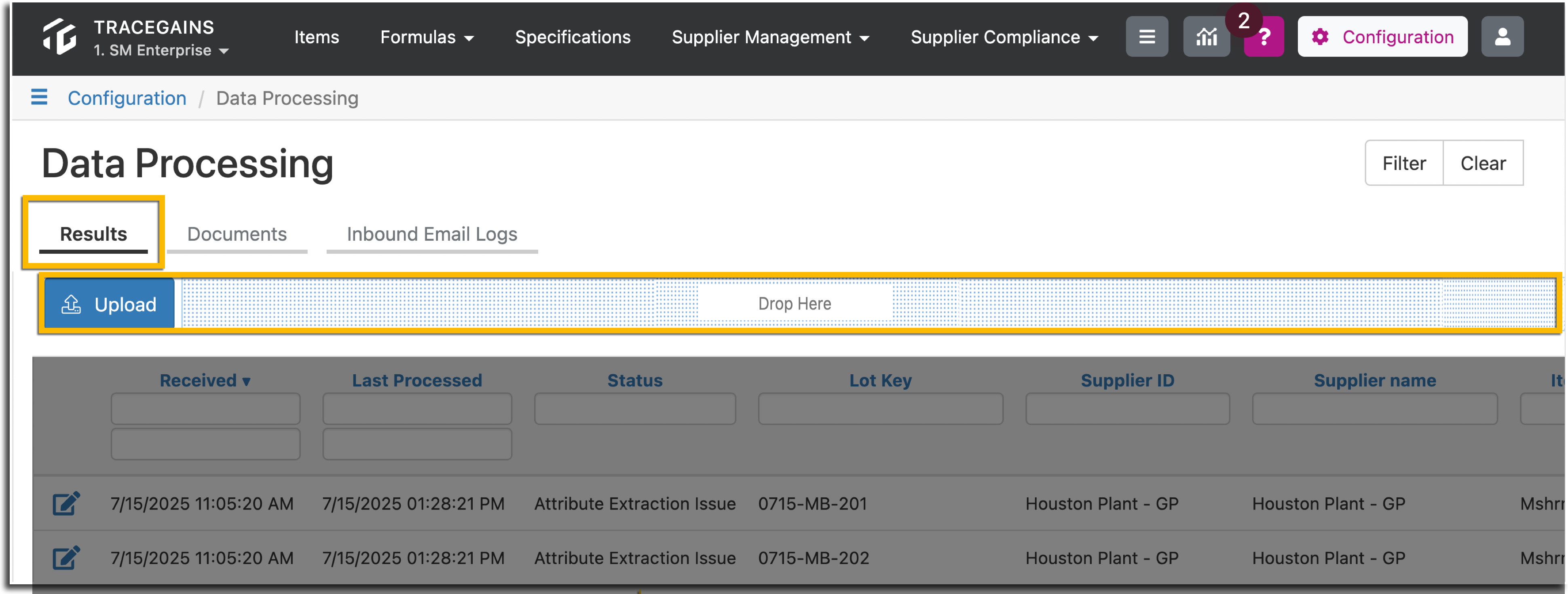
Task: Click the Upload button
Action: point(110,303)
